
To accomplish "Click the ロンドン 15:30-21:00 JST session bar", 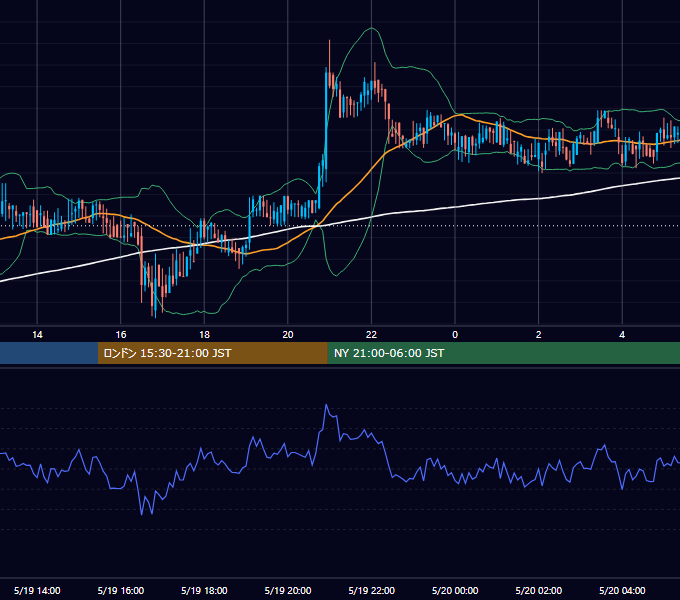I will (x=212, y=353).
